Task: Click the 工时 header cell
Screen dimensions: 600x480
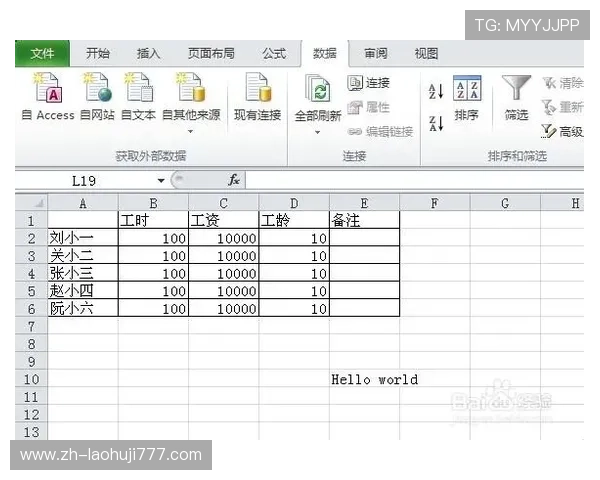Action: click(x=153, y=220)
